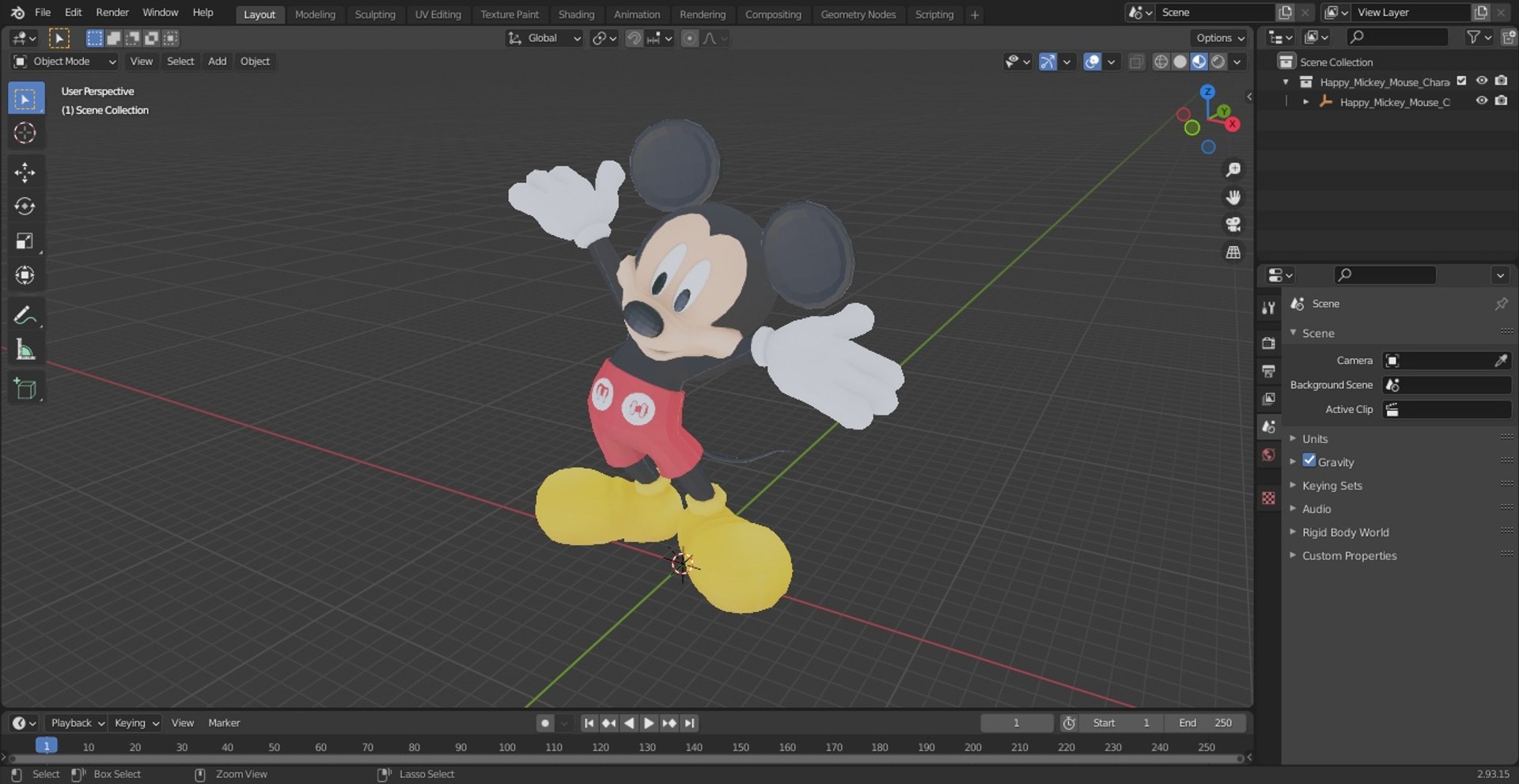This screenshot has width=1519, height=784.
Task: Switch perspective/orthographic grid icon
Action: point(1233,252)
